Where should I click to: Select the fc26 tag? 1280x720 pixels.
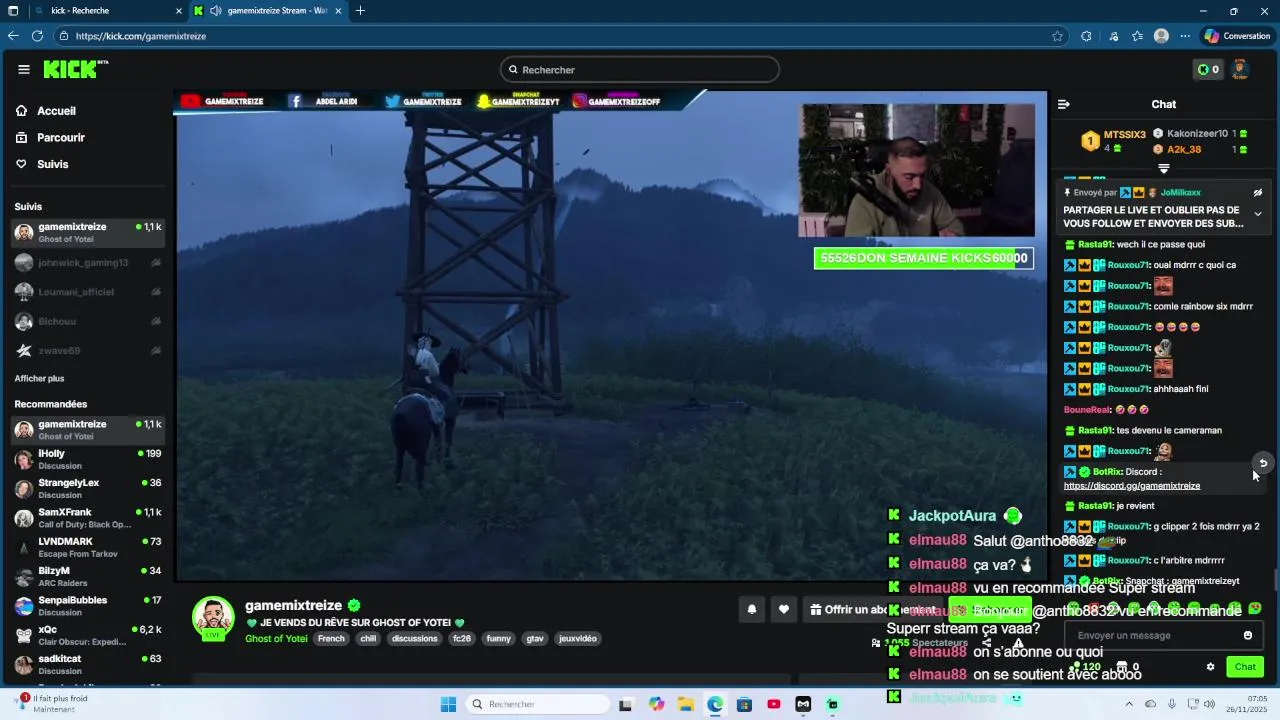coord(462,639)
